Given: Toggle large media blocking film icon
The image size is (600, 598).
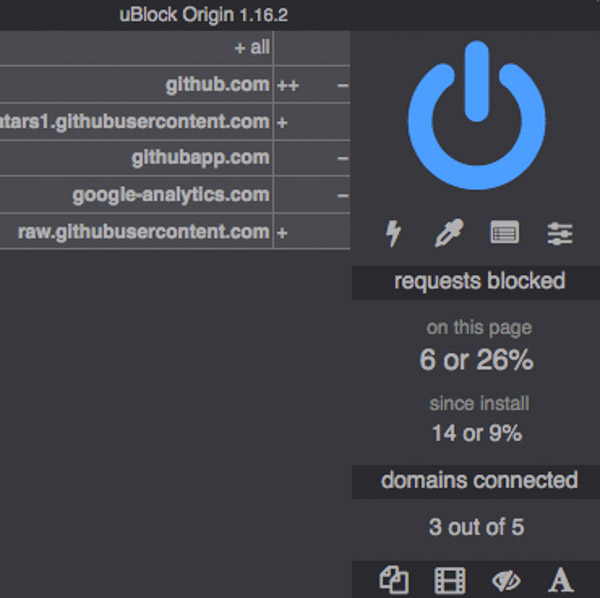Looking at the screenshot, I should point(450,579).
